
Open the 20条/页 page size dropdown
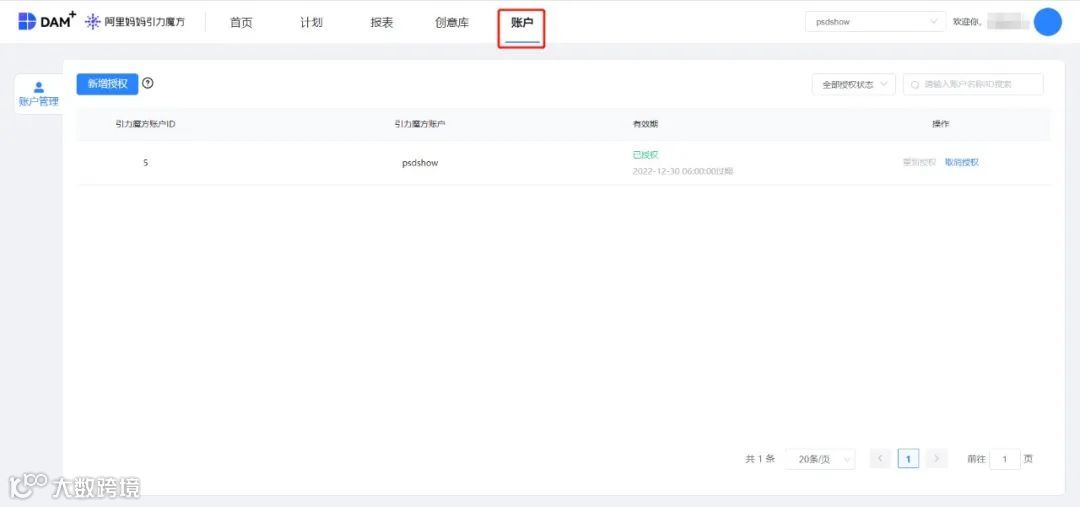(820, 459)
